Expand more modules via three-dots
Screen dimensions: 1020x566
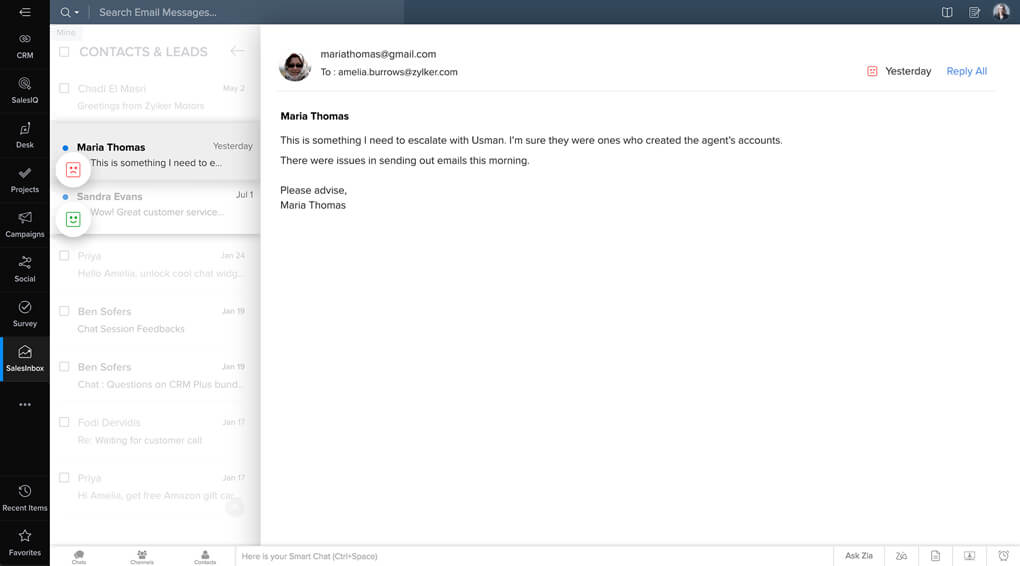25,405
